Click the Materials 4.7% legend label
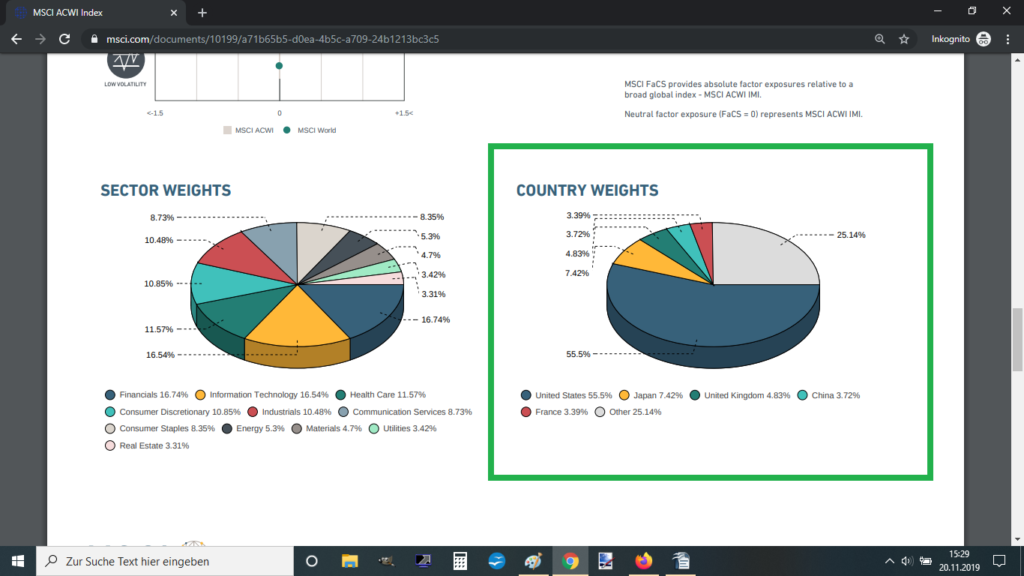1024x576 pixels. pos(334,429)
